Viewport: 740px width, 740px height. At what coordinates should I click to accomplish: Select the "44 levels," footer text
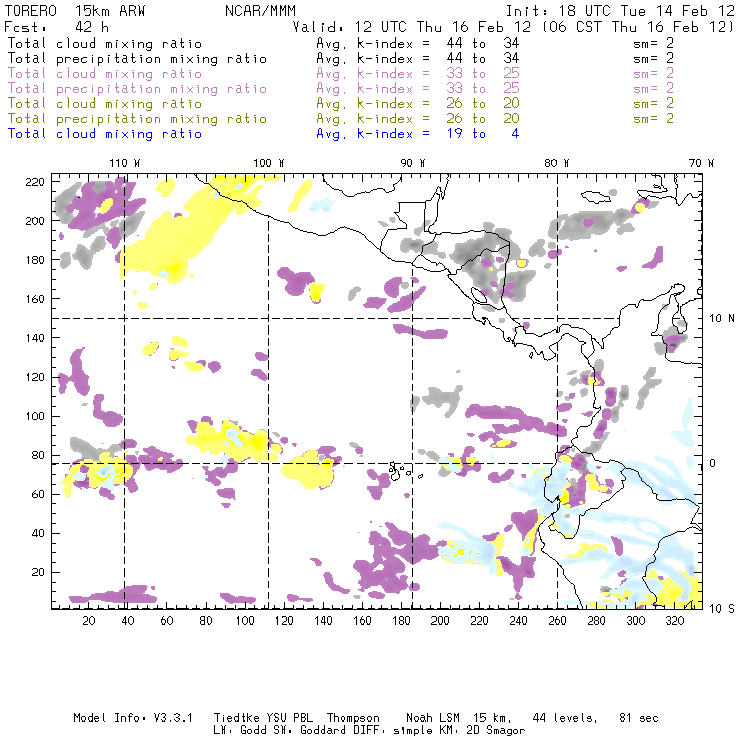[x=565, y=718]
